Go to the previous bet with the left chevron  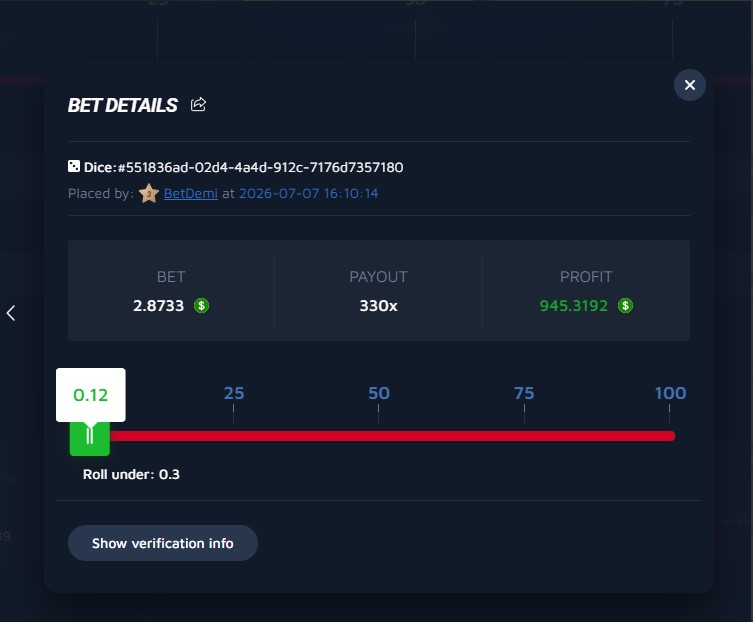pyautogui.click(x=11, y=313)
